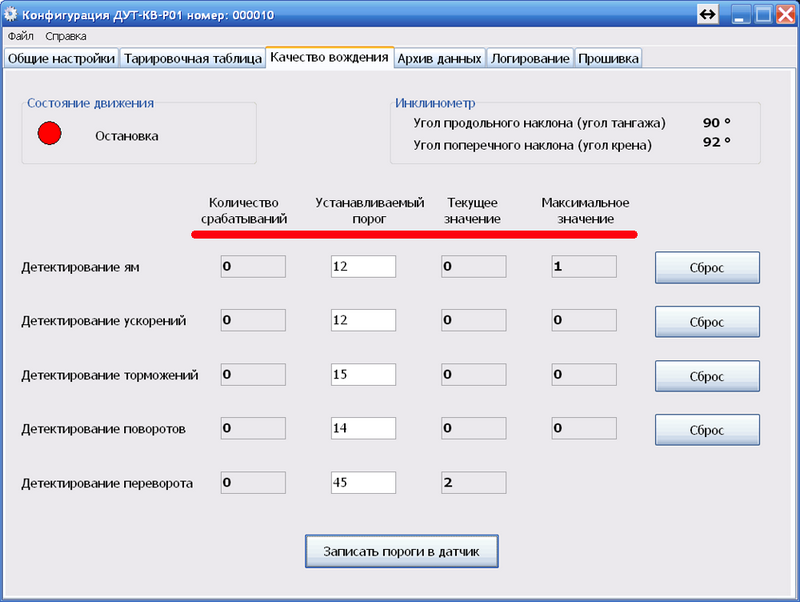Click the Детектирование переворота label
Viewport: 800px width, 602px height.
pos(107,483)
